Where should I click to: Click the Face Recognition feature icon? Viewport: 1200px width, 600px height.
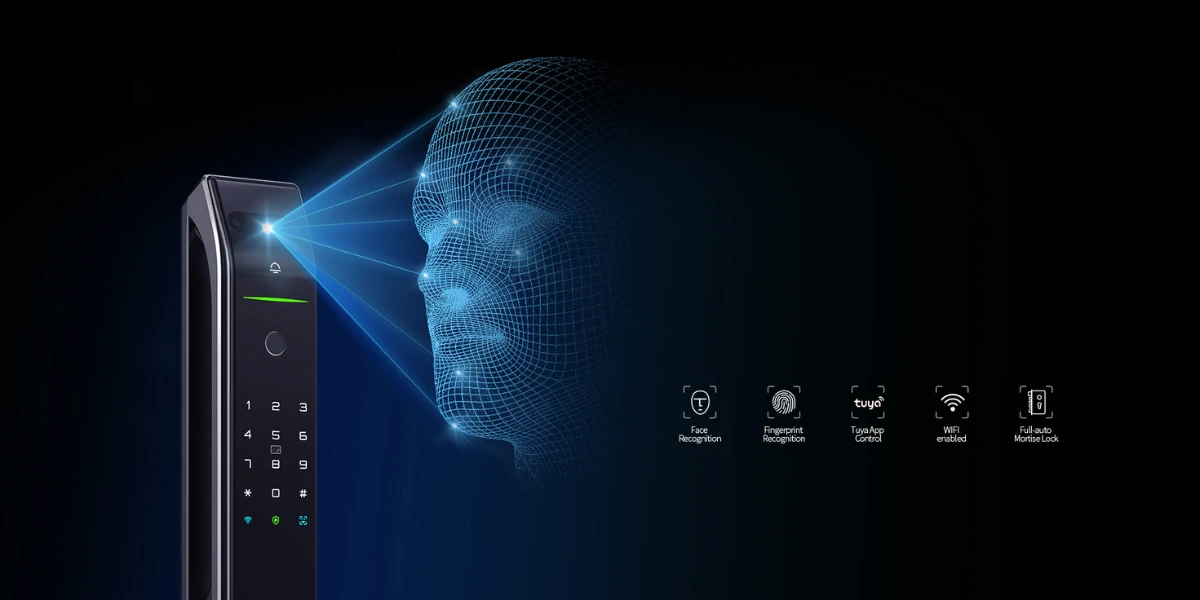(x=700, y=402)
